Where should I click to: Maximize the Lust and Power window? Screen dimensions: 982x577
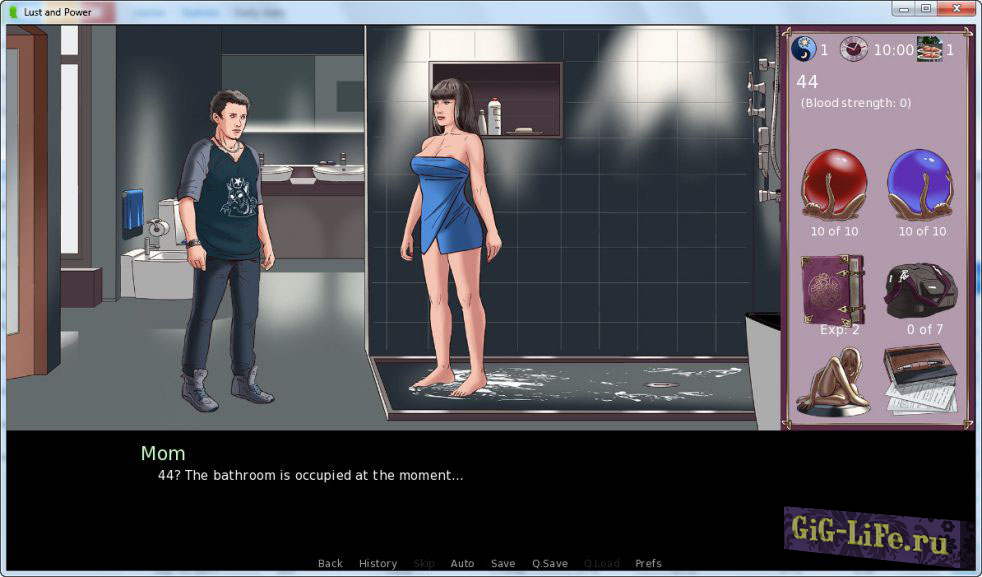point(926,9)
